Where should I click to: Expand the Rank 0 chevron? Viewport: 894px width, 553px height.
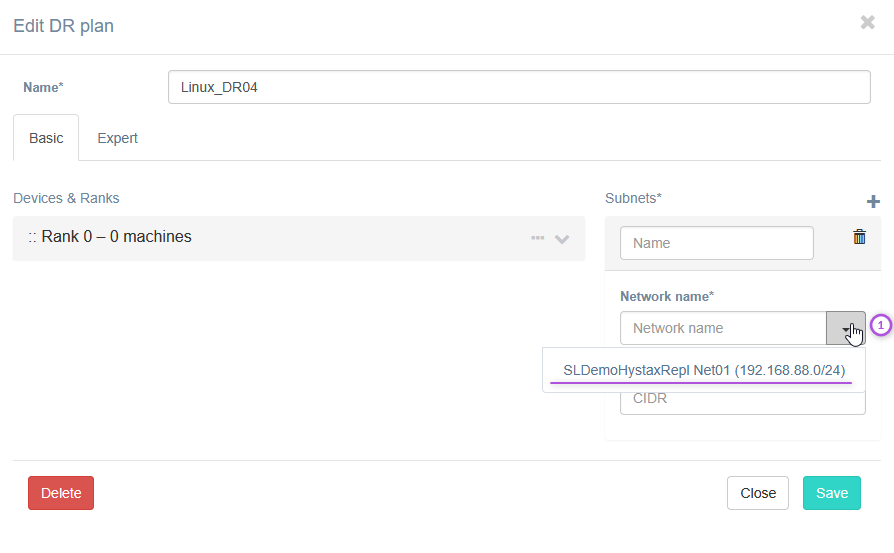pos(562,239)
